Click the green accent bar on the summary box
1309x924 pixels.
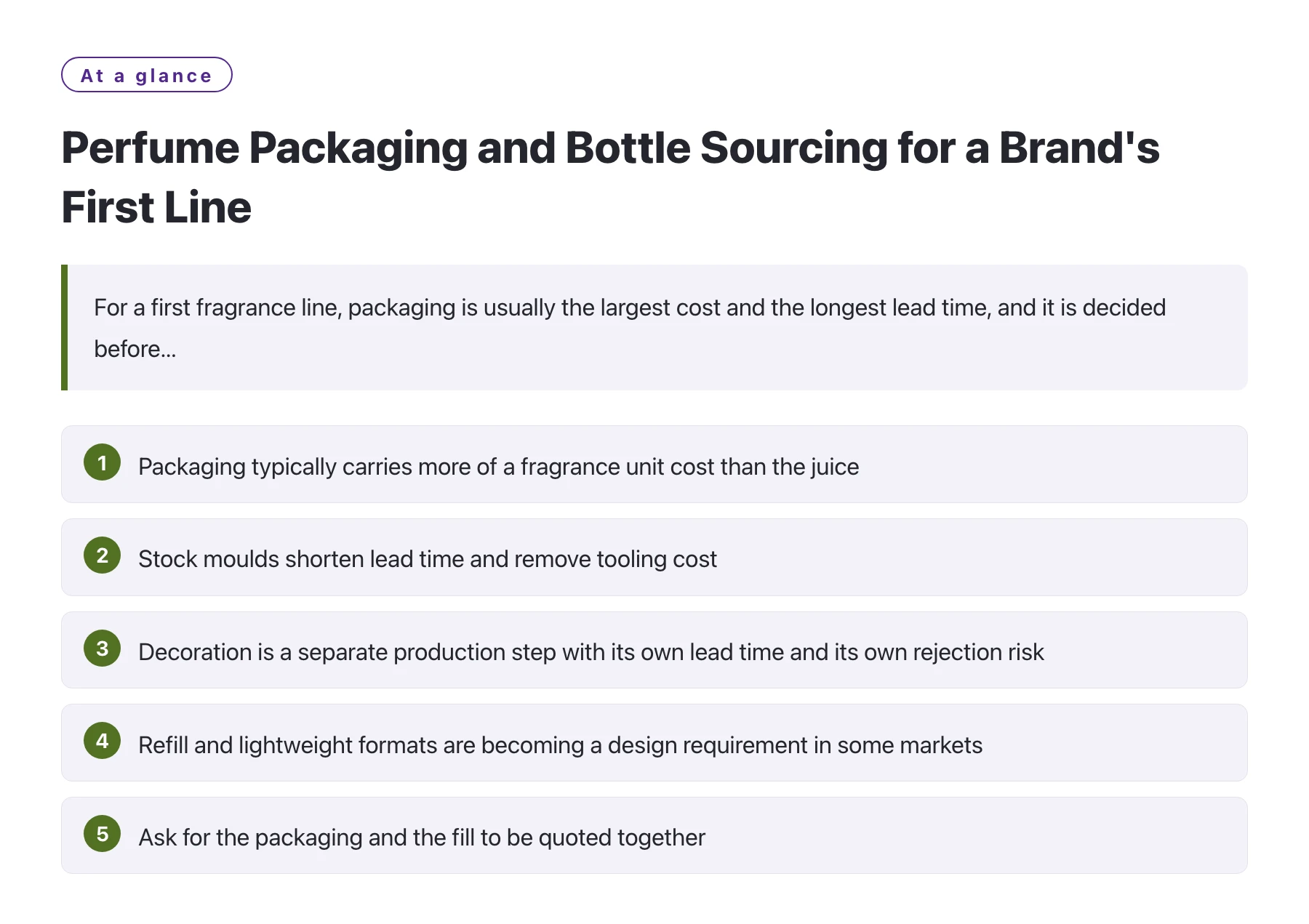pyautogui.click(x=64, y=327)
